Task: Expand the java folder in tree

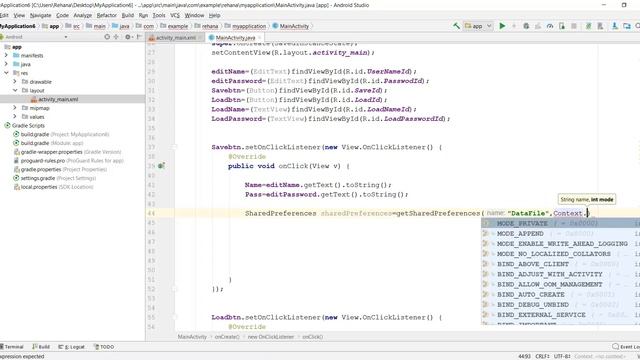Action: 6,64
